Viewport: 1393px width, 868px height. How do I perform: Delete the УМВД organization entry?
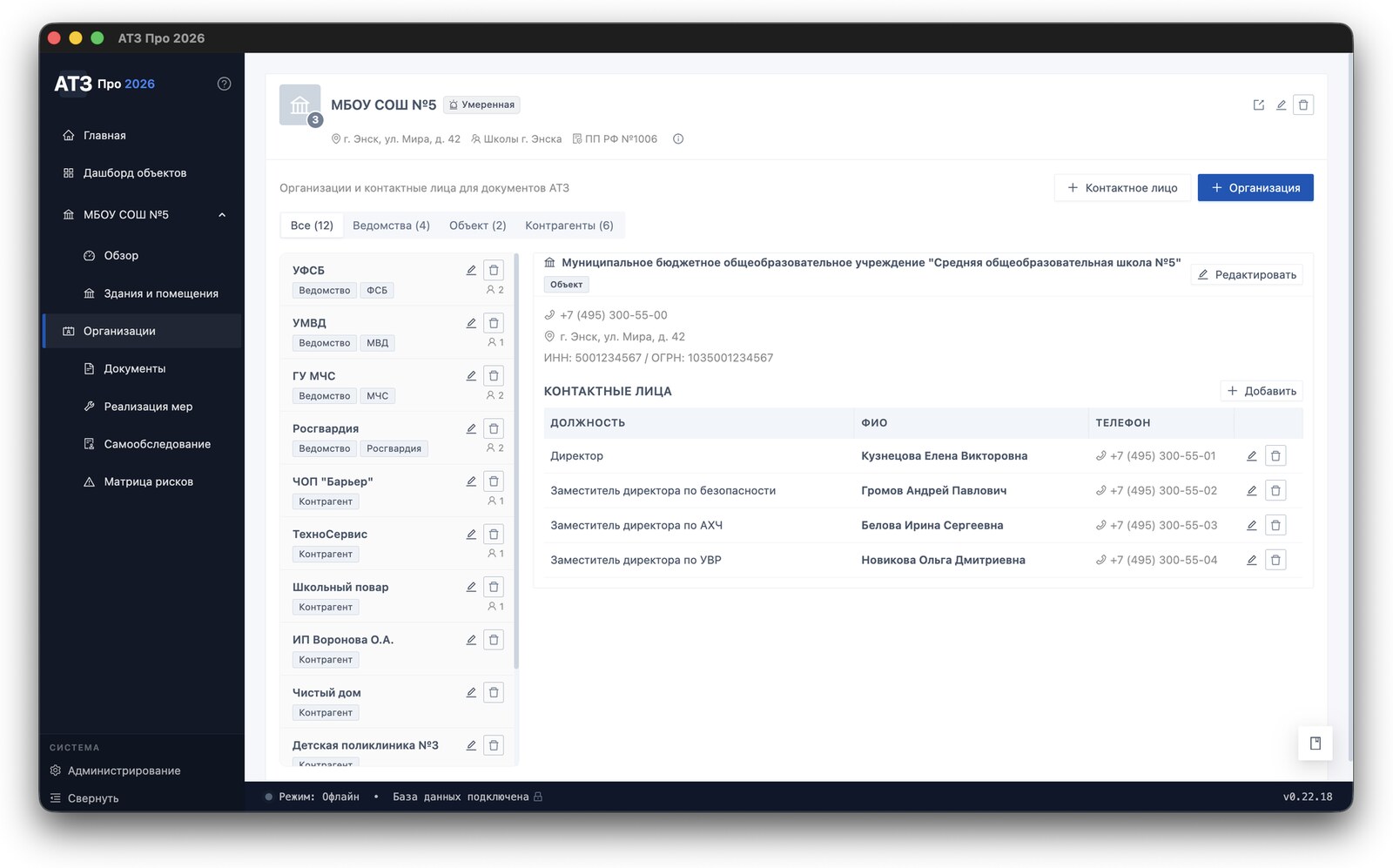[494, 323]
